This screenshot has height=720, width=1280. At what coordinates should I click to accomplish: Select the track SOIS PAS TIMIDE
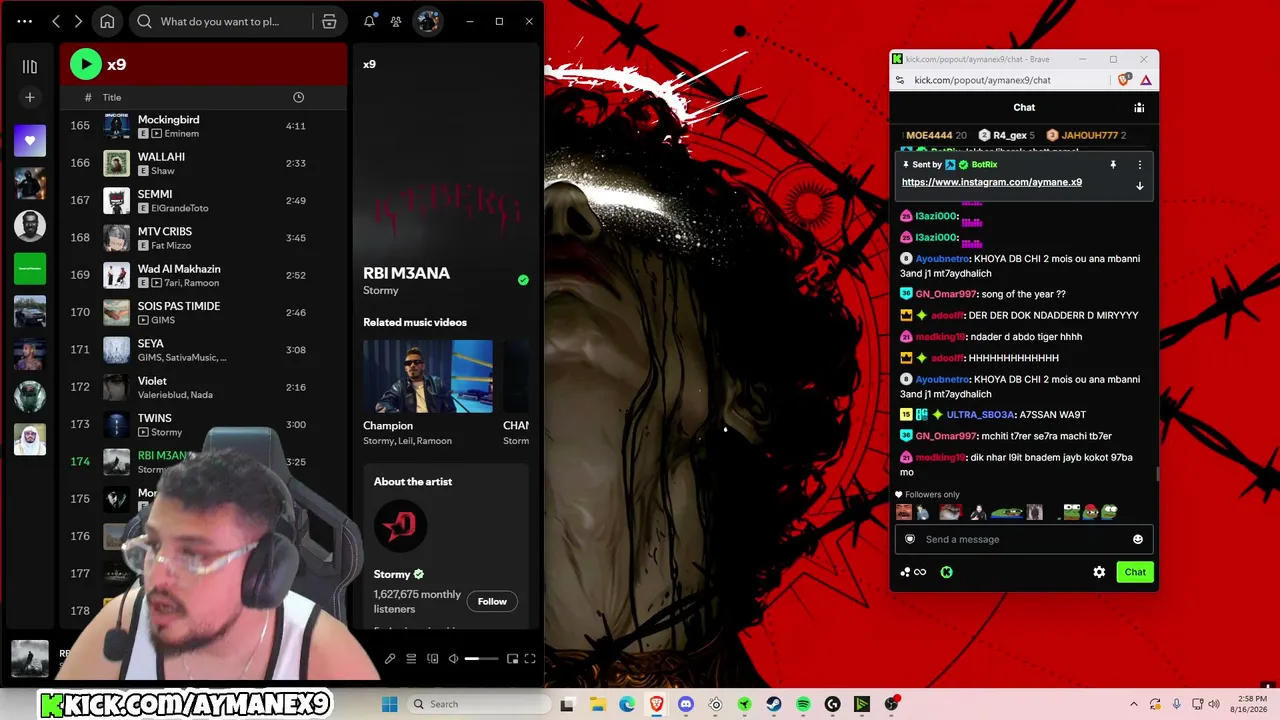tap(203, 312)
